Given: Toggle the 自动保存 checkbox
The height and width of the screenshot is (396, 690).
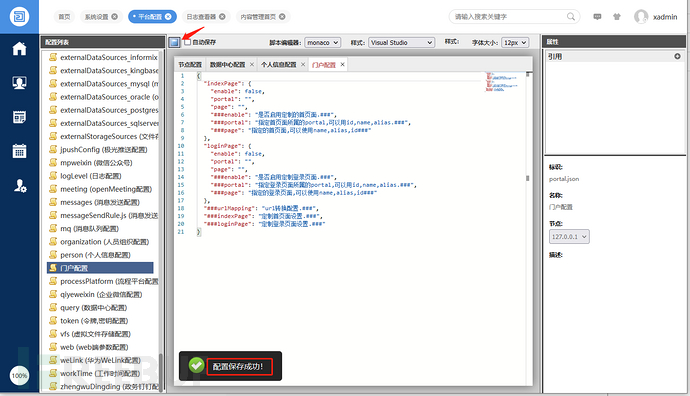Looking at the screenshot, I should (188, 42).
